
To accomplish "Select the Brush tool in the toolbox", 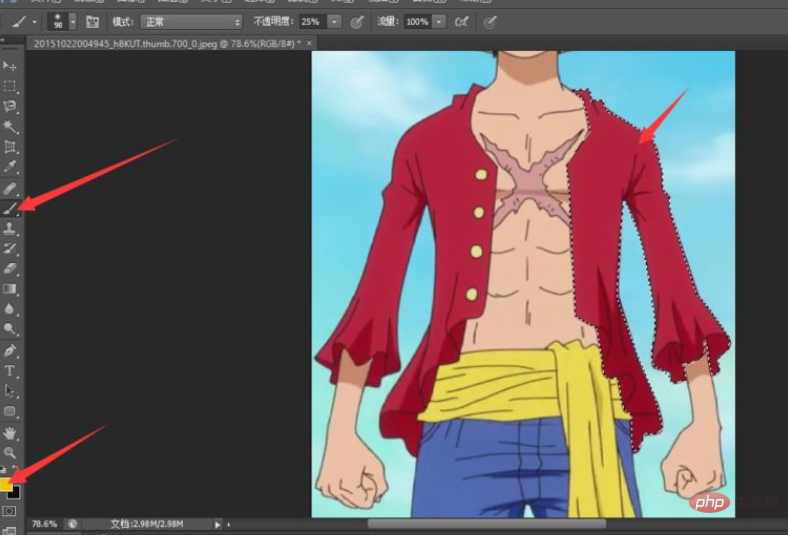I will pos(9,208).
